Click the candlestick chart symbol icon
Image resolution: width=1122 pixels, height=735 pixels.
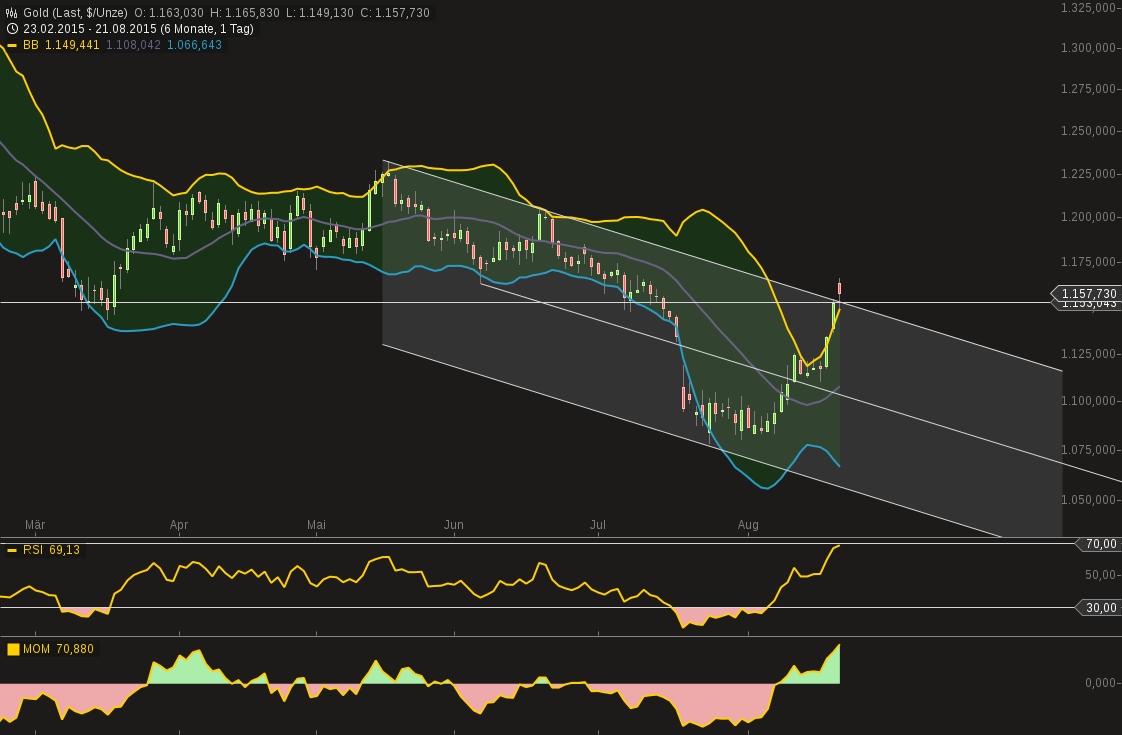(11, 12)
